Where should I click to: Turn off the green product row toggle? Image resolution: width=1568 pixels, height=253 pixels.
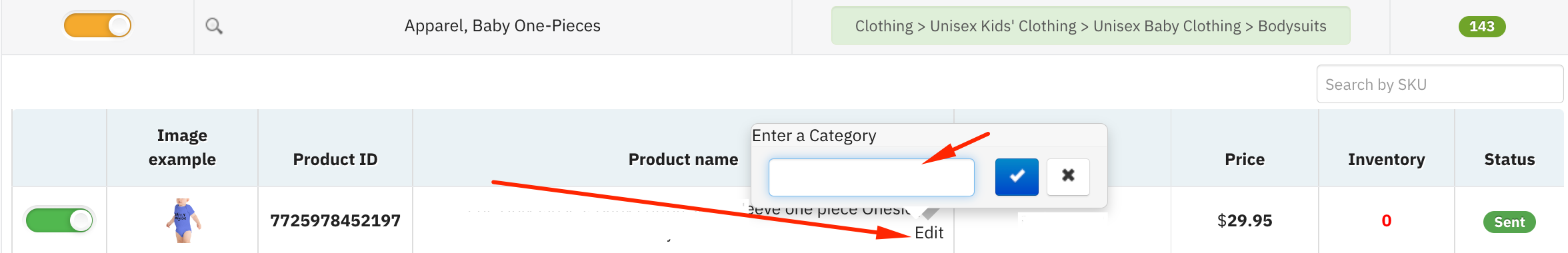(x=60, y=220)
